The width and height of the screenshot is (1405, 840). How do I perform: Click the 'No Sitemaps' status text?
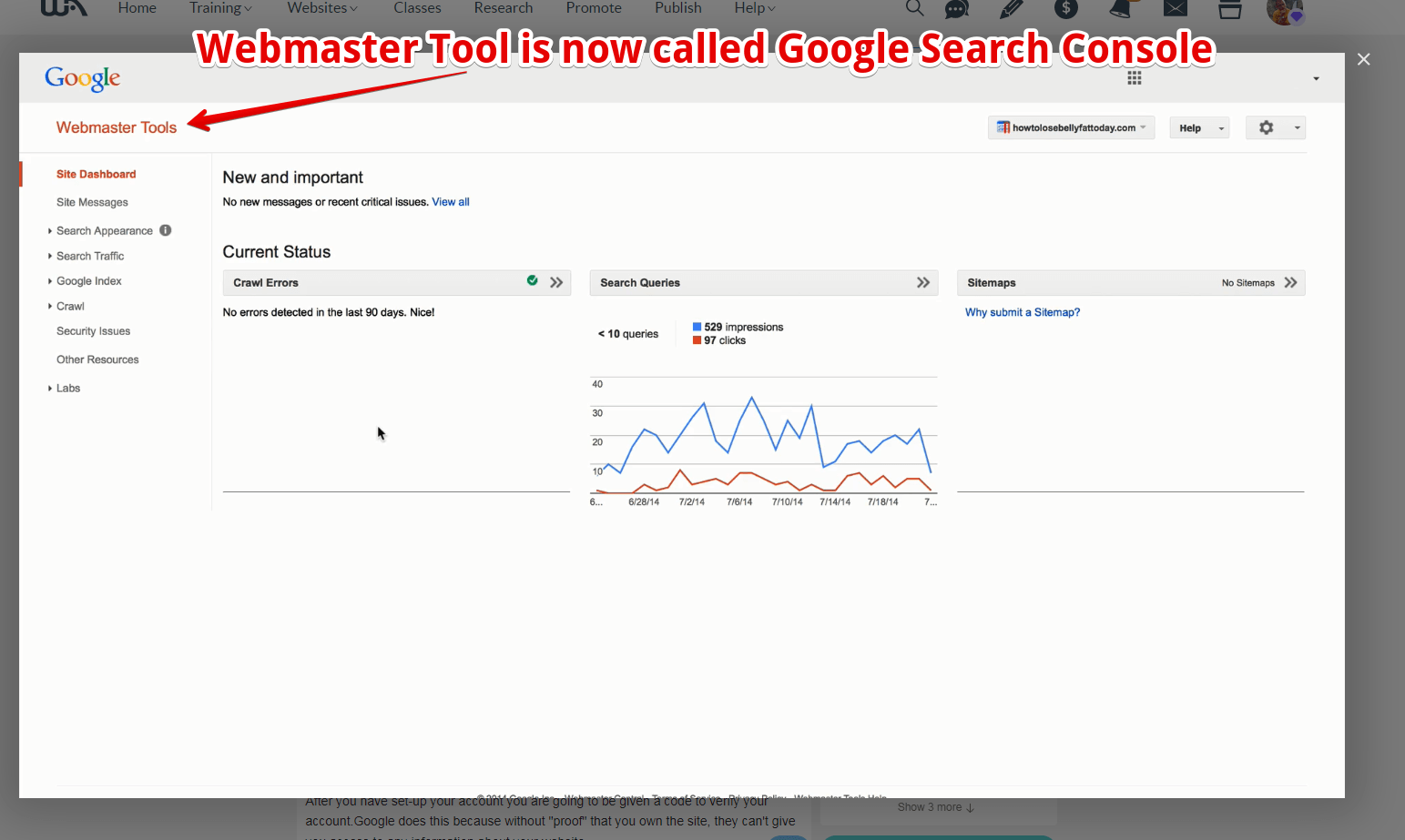[1248, 283]
